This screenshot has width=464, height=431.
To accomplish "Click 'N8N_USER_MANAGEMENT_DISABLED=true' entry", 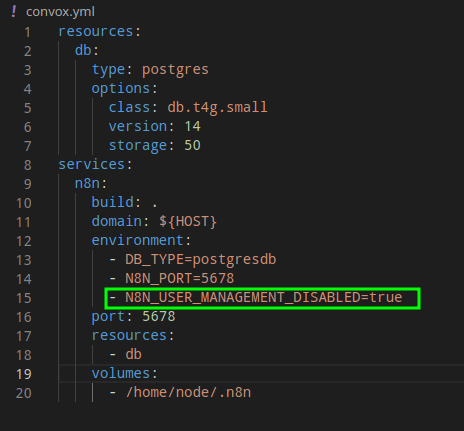I will coord(264,297).
